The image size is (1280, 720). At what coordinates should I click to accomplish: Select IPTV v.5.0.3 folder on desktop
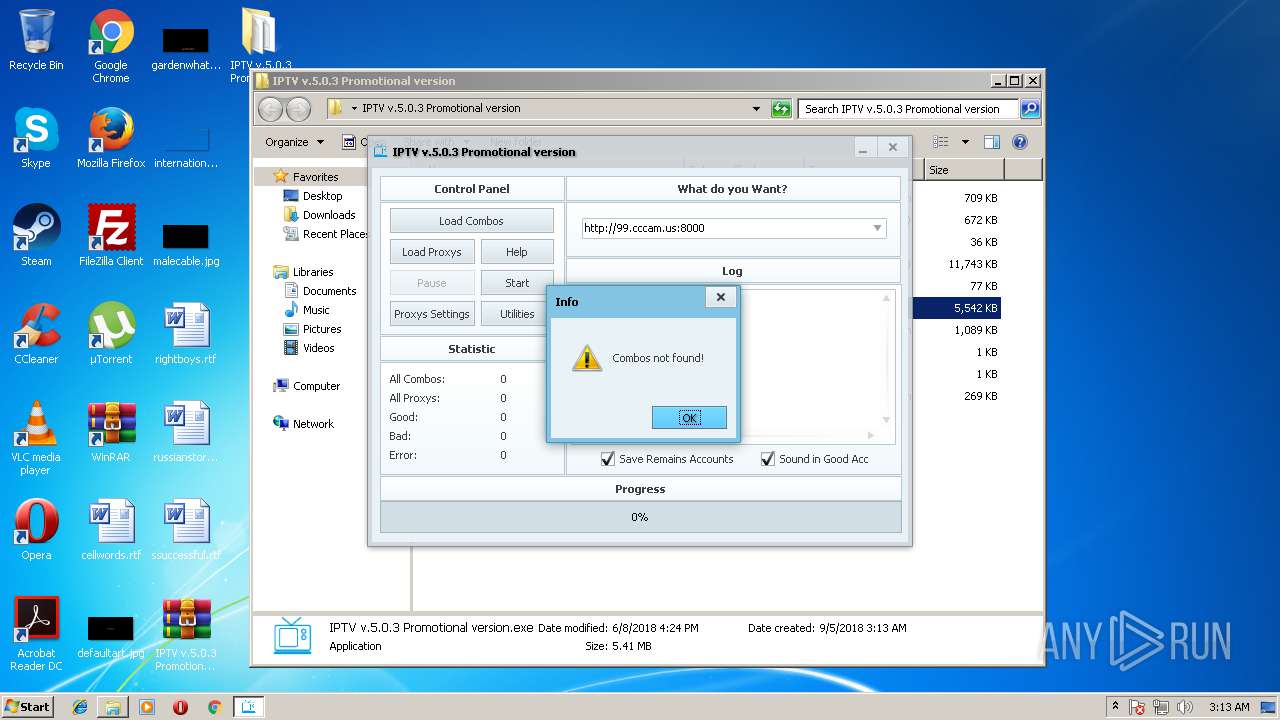260,46
